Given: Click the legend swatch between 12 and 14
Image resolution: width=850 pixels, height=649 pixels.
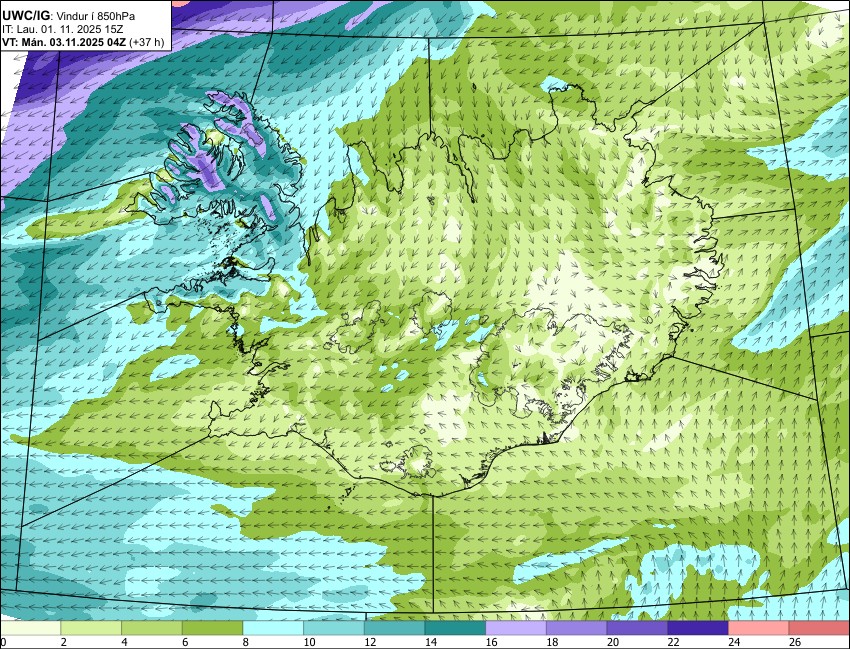Looking at the screenshot, I should click(x=395, y=628).
